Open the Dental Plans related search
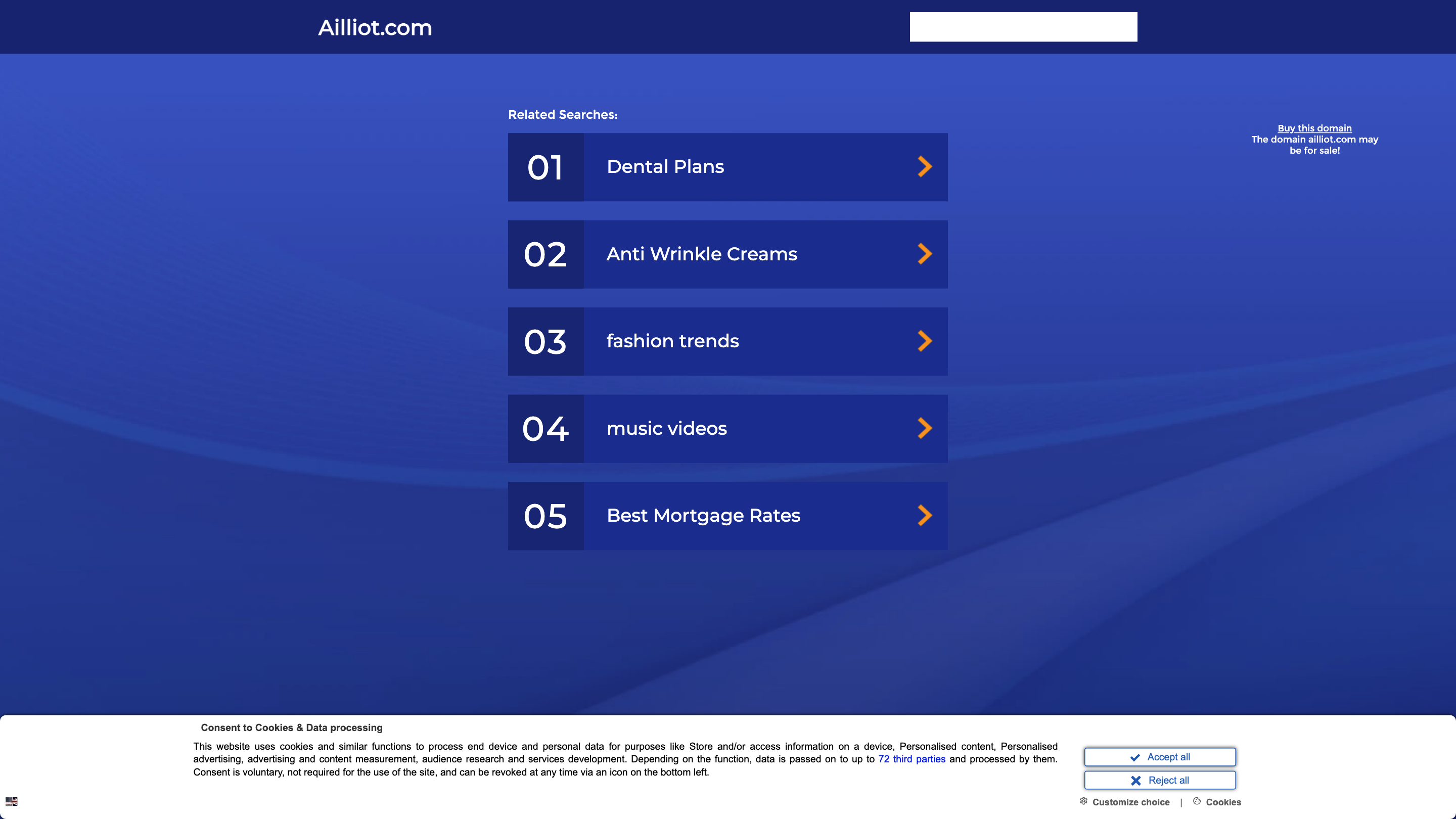This screenshot has height=819, width=1456. click(728, 167)
